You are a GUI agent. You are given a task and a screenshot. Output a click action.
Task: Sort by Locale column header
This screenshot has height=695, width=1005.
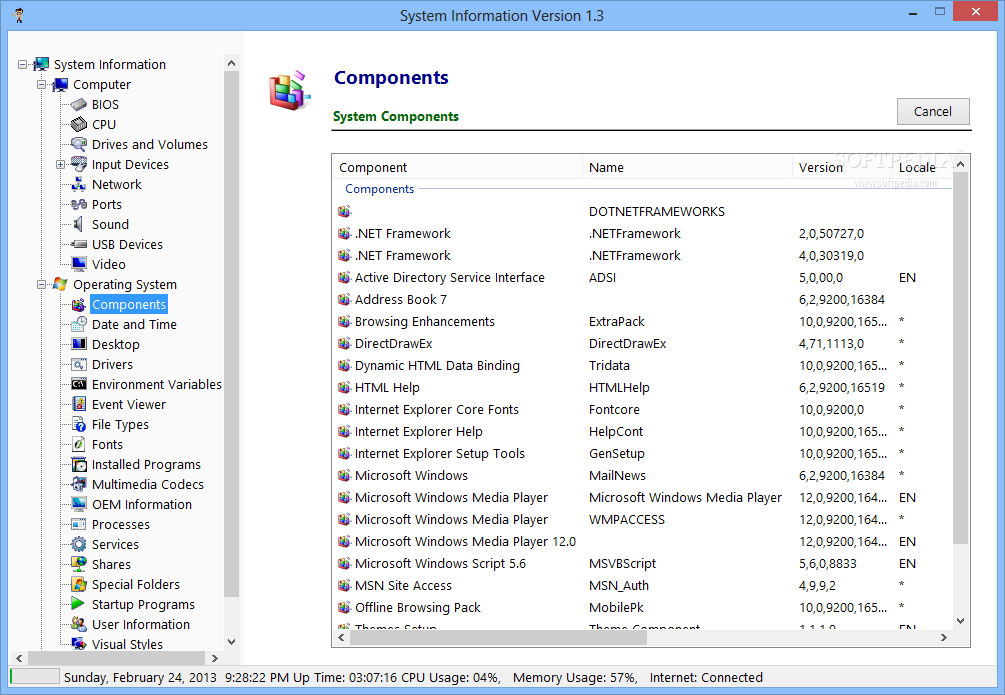pyautogui.click(x=921, y=167)
